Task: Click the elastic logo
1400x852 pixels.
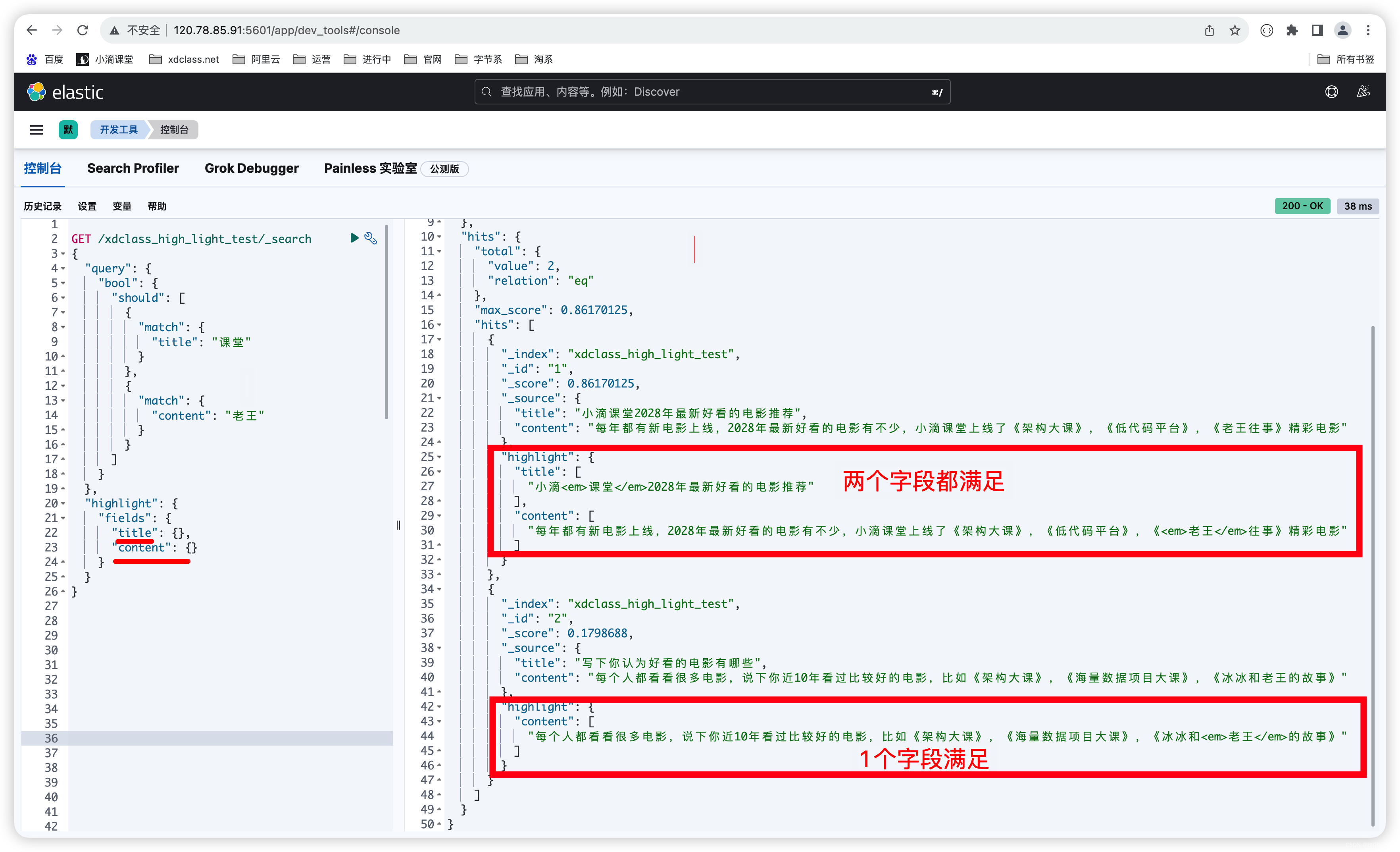Action: point(65,92)
